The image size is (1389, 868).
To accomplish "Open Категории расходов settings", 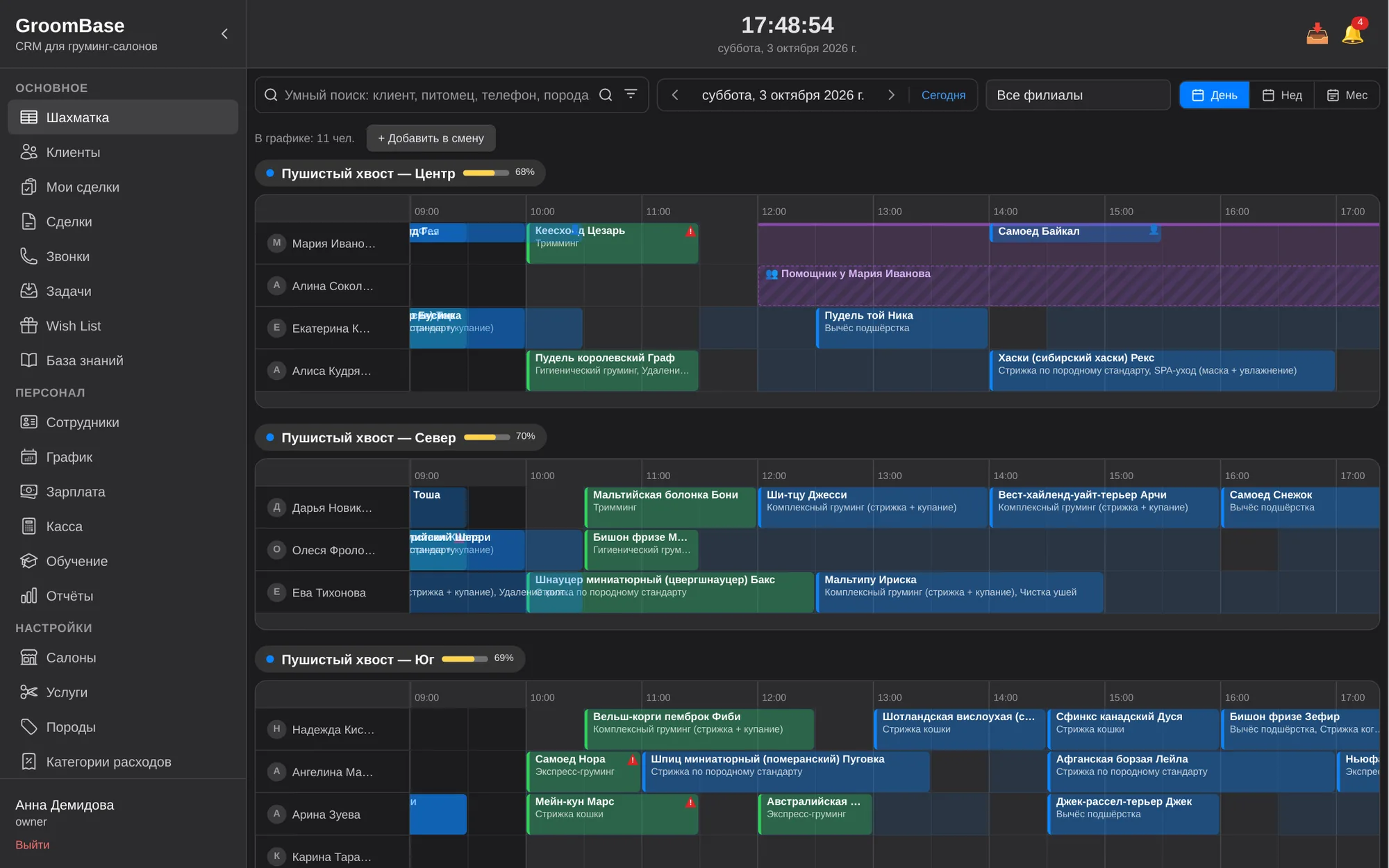I will 123,762.
